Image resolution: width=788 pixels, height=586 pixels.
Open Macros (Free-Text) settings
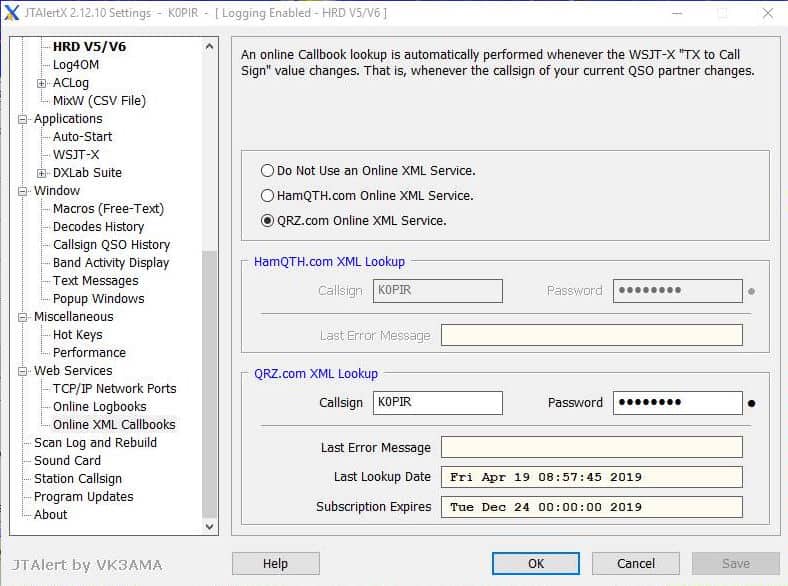pos(109,209)
